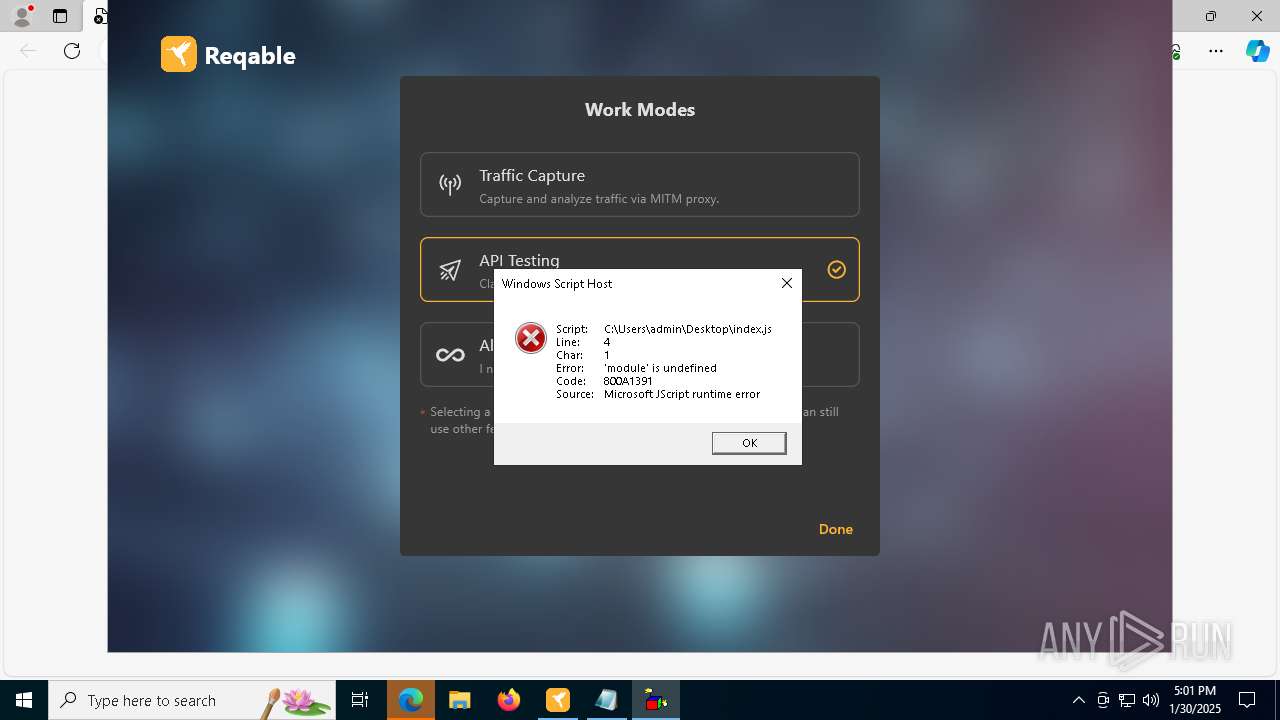The width and height of the screenshot is (1280, 720).
Task: Open the notification center
Action: click(x=1247, y=700)
